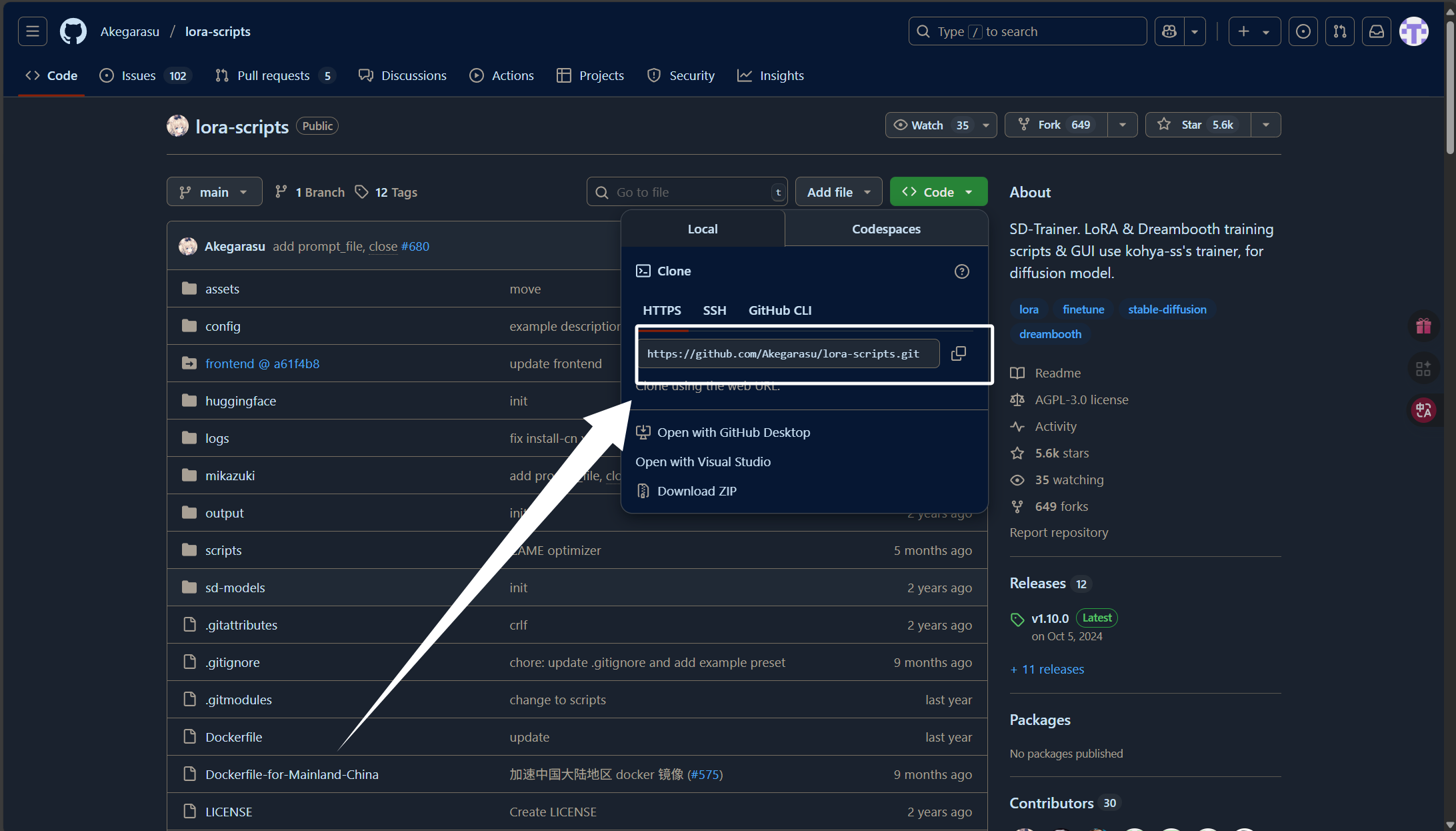Image resolution: width=1456 pixels, height=831 pixels.
Task: Open the Readme link in About
Action: click(x=1046, y=373)
